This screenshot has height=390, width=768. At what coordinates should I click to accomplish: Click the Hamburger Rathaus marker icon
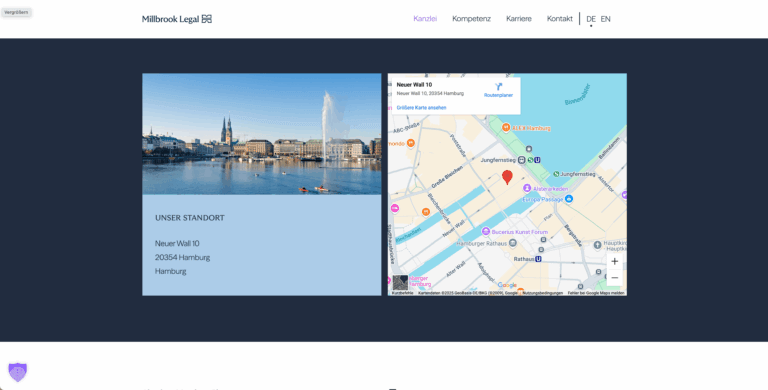pyautogui.click(x=512, y=243)
